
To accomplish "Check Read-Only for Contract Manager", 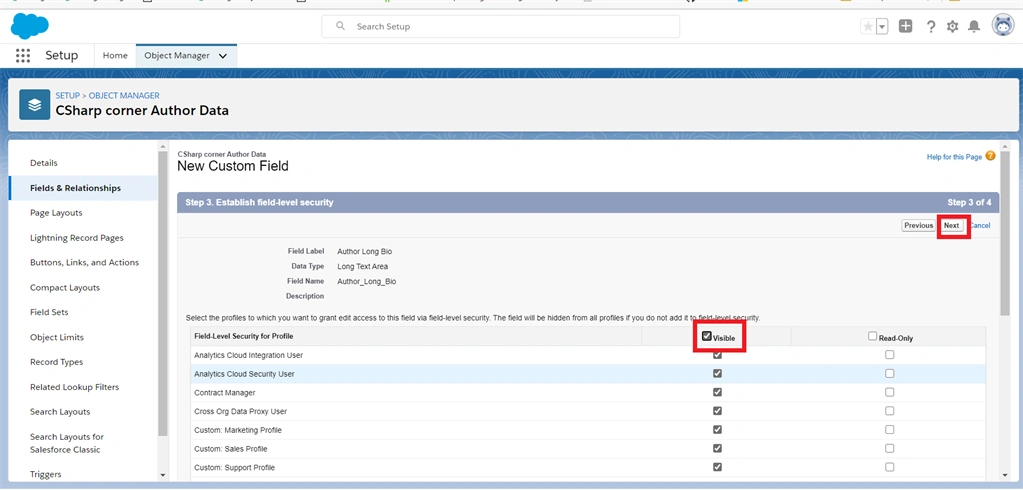I will pyautogui.click(x=889, y=392).
